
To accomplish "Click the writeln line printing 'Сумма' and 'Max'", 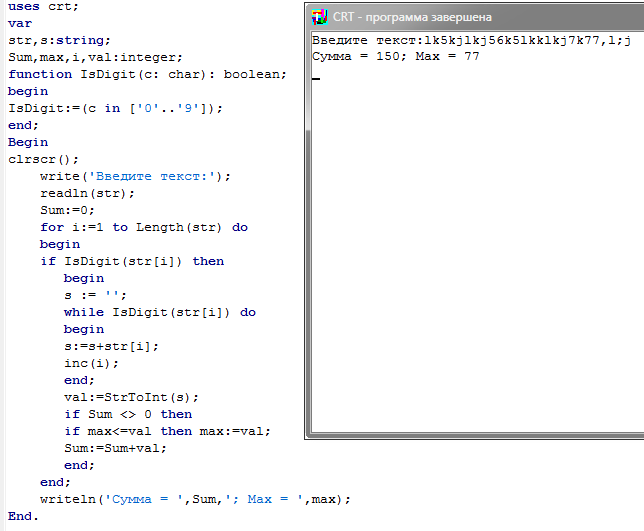I will pos(195,499).
